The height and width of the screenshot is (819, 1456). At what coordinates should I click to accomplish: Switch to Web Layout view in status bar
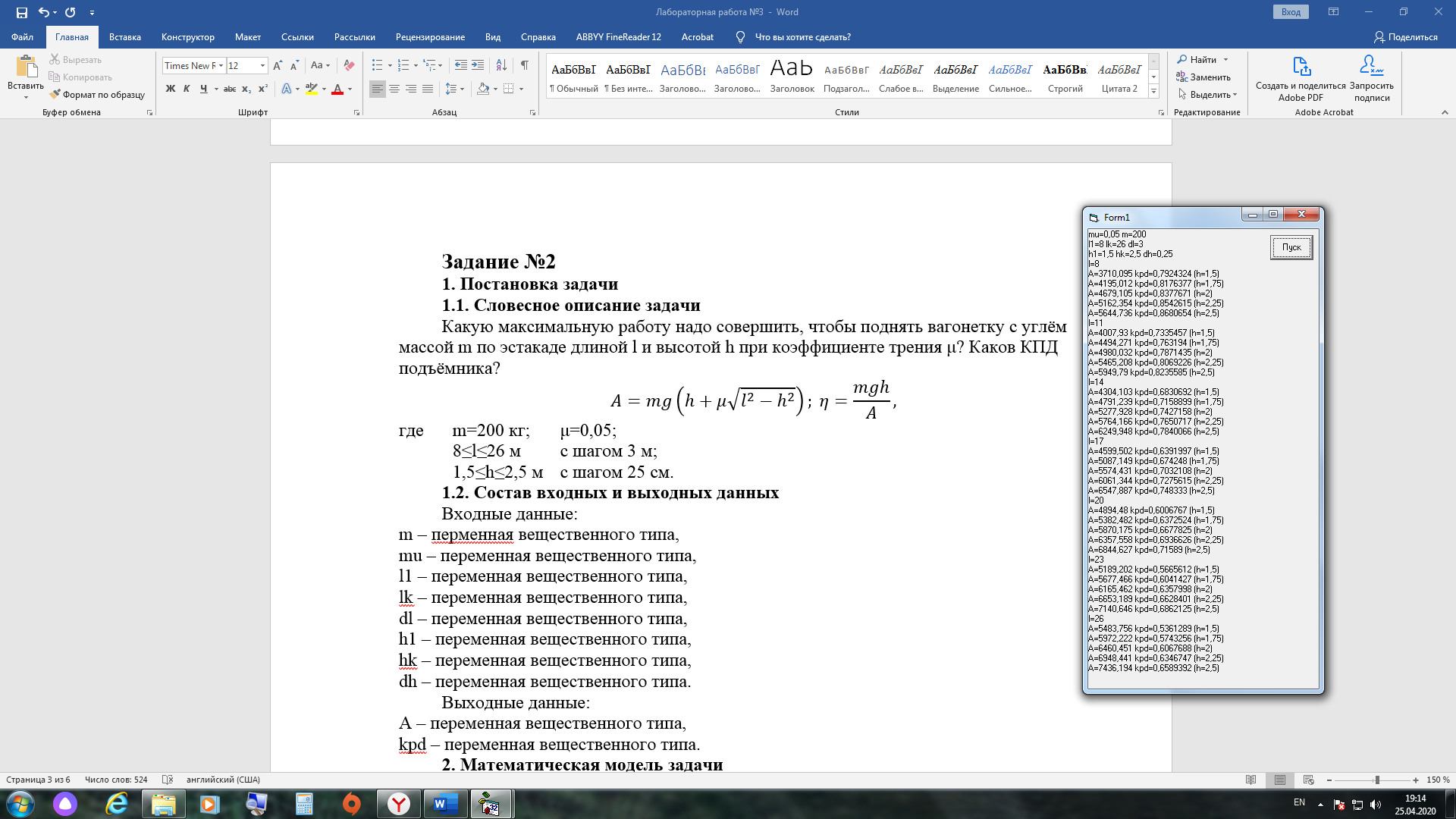coord(1309,780)
